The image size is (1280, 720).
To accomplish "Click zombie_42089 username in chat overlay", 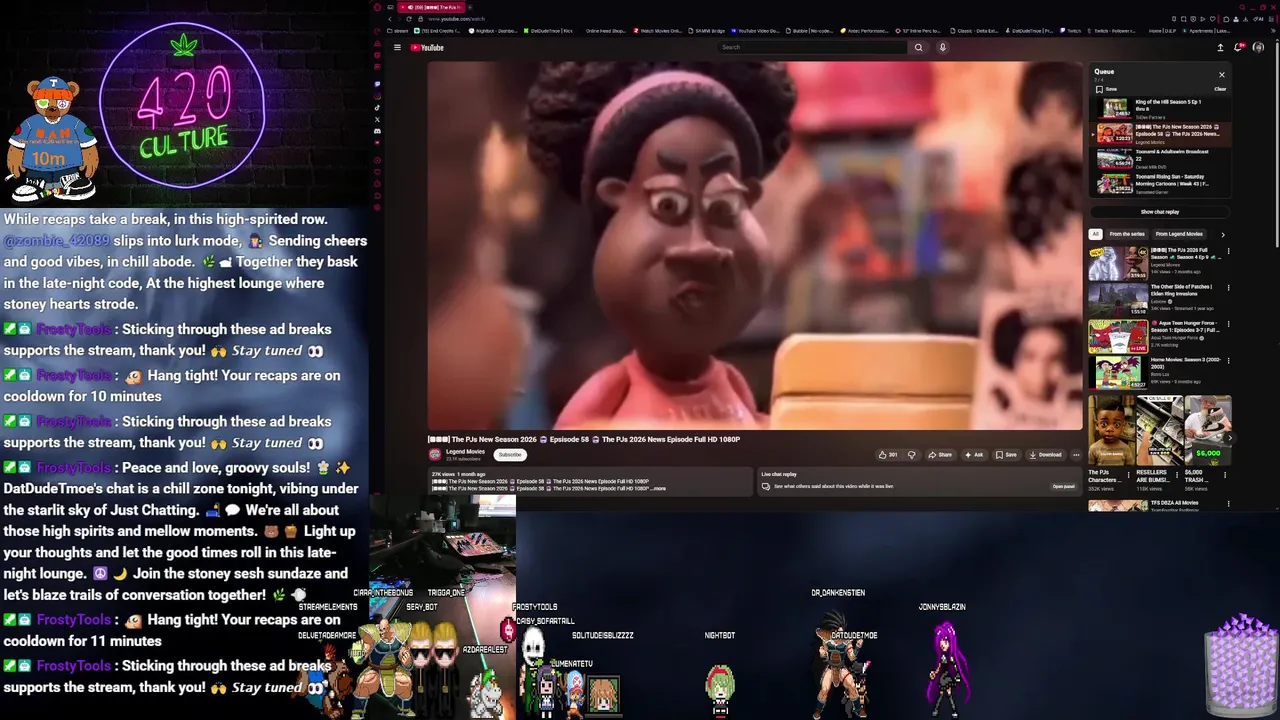I will tap(56, 241).
